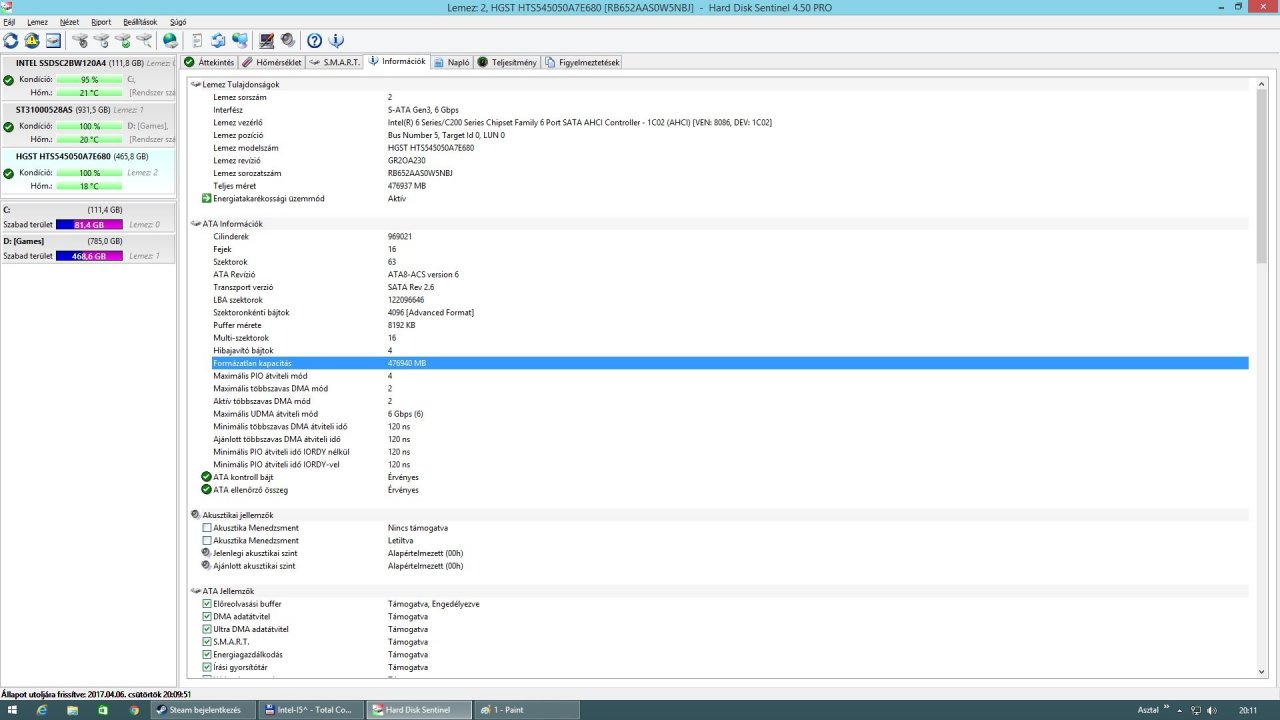Select Formázatlan kapacitás row
The width and height of the screenshot is (1280, 720).
point(730,363)
